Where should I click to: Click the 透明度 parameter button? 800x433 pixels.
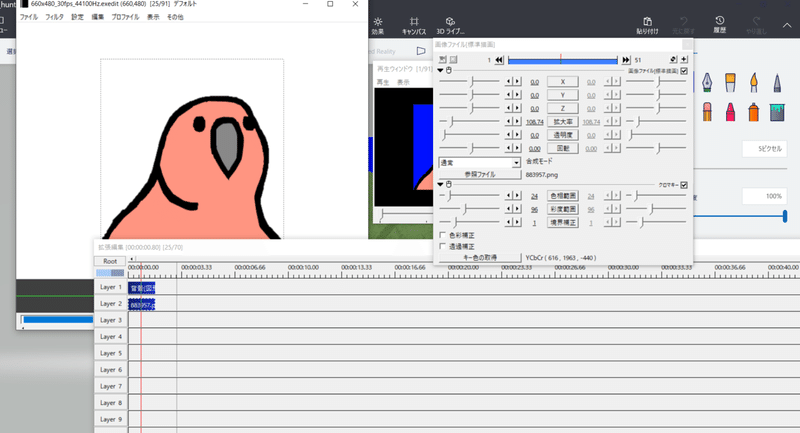[x=563, y=135]
